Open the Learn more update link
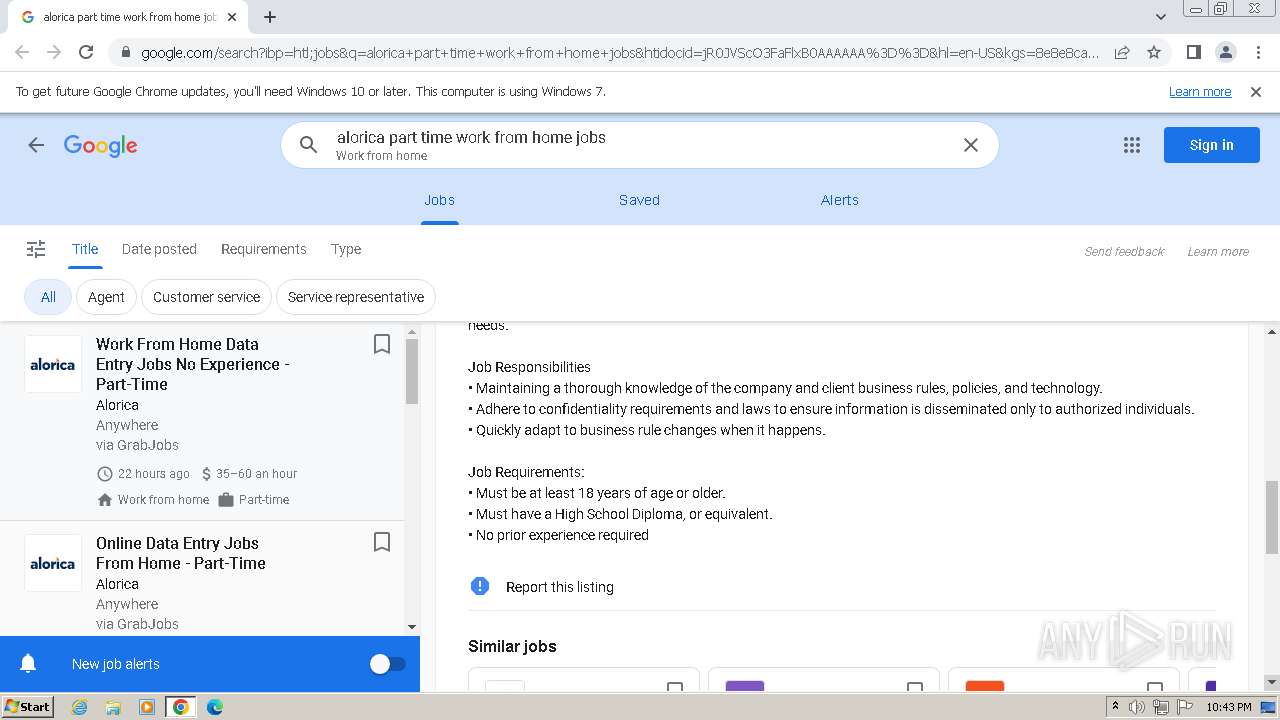The height and width of the screenshot is (720, 1280). tap(1200, 92)
